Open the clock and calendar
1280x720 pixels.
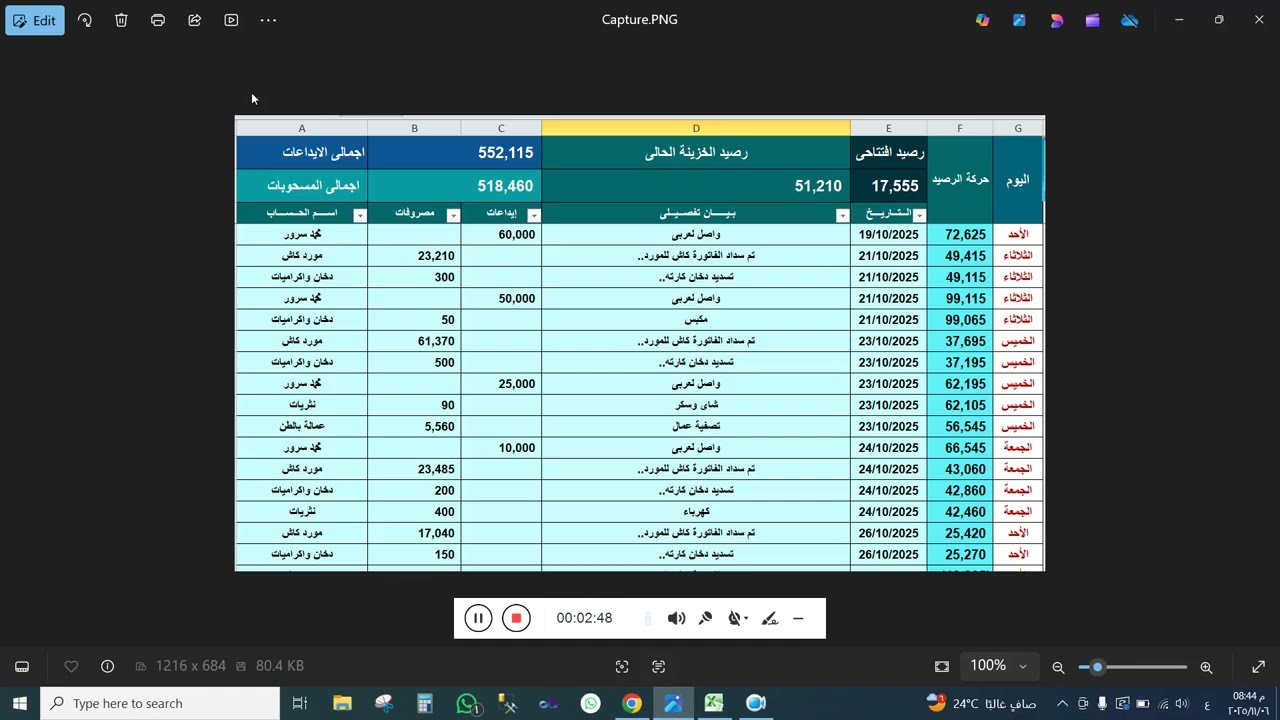point(1247,703)
